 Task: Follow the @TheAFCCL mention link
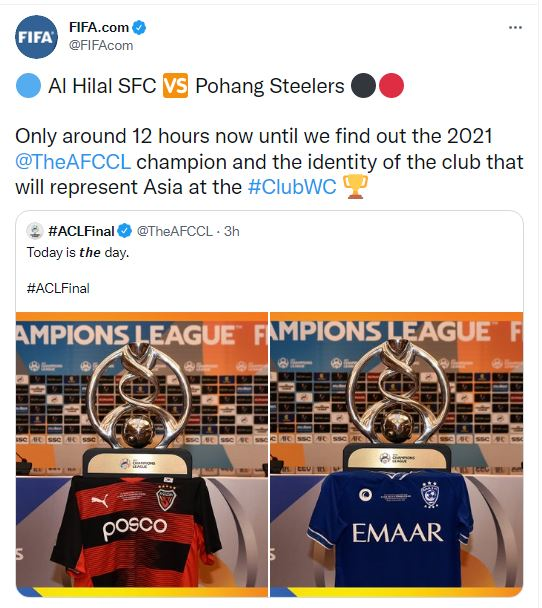pos(73,162)
